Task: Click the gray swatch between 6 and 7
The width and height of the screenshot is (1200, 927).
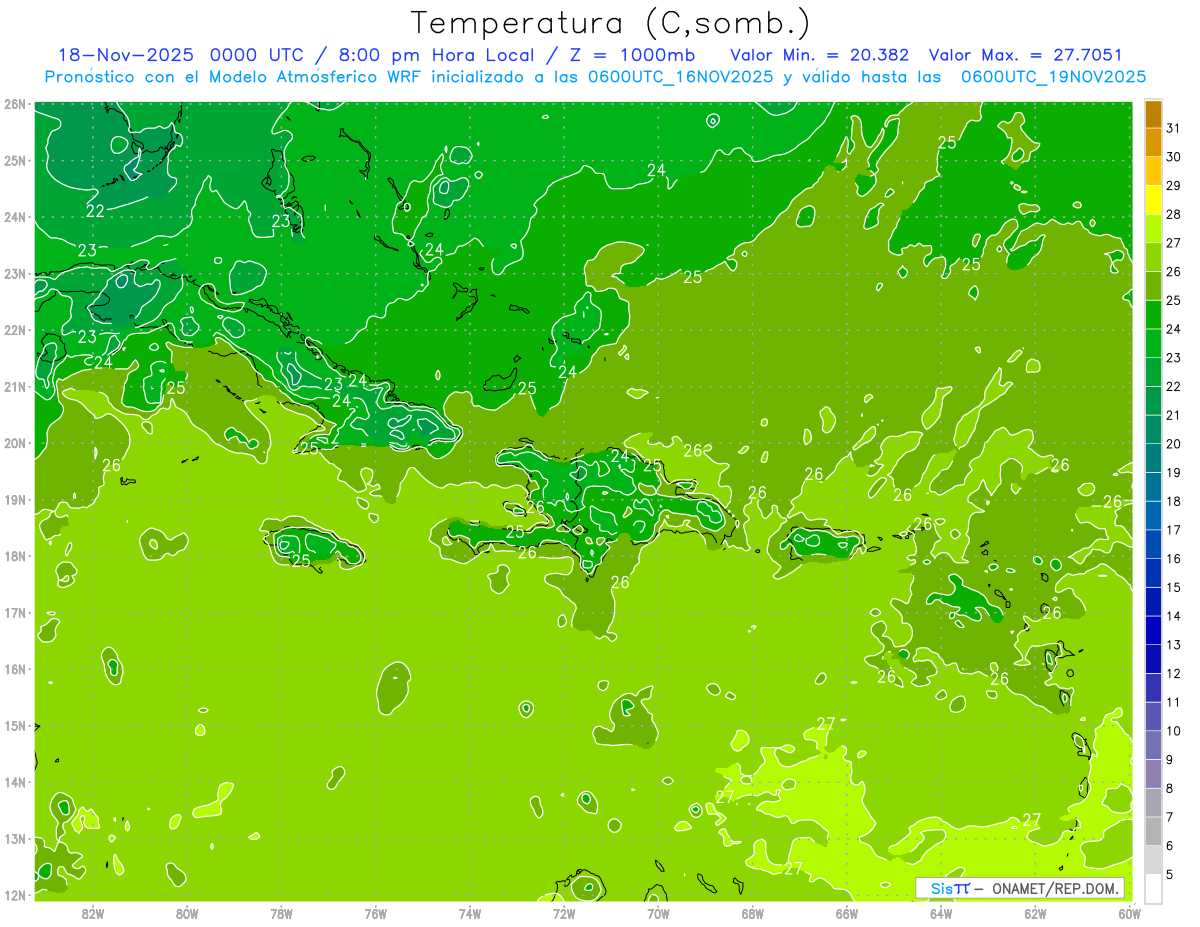Action: [1153, 831]
